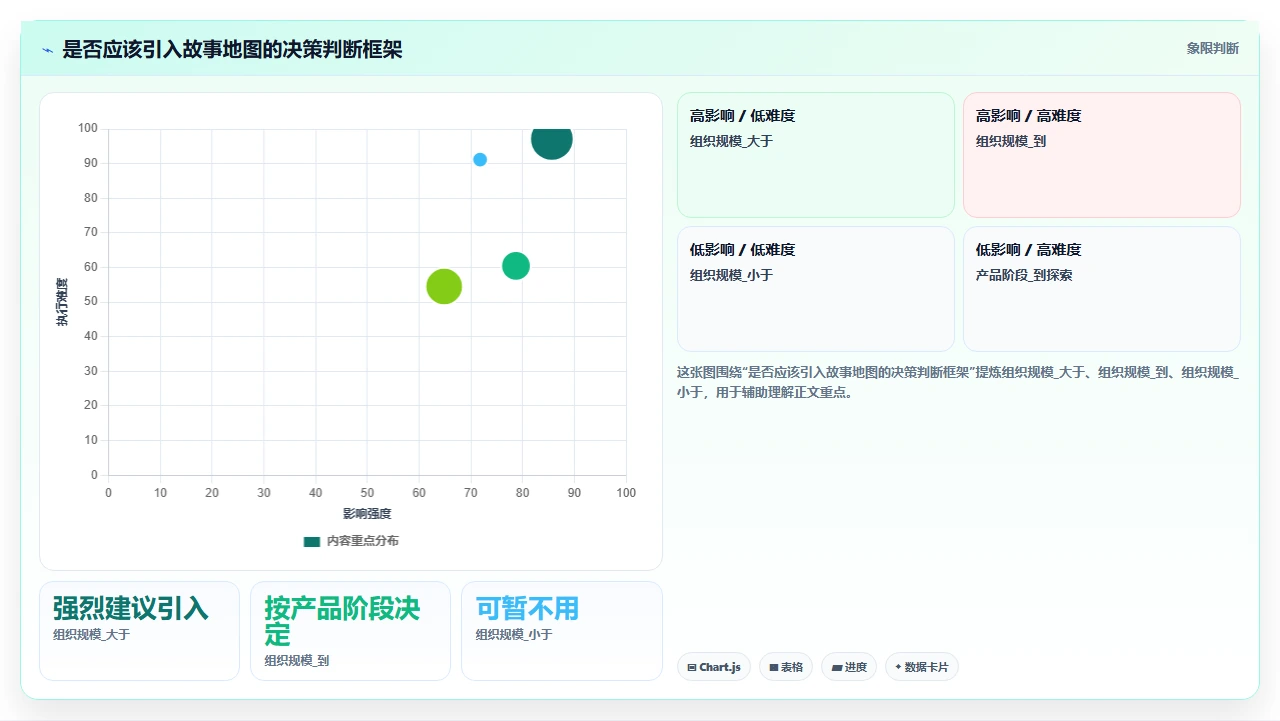Click 组织规模_到 in 高影响 / 高难度 card
This screenshot has width=1280, height=721.
(1011, 141)
